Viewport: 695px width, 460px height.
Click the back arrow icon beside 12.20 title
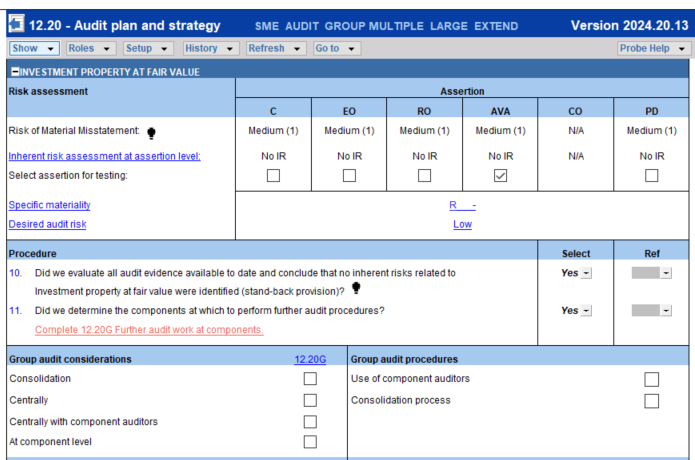pos(17,23)
